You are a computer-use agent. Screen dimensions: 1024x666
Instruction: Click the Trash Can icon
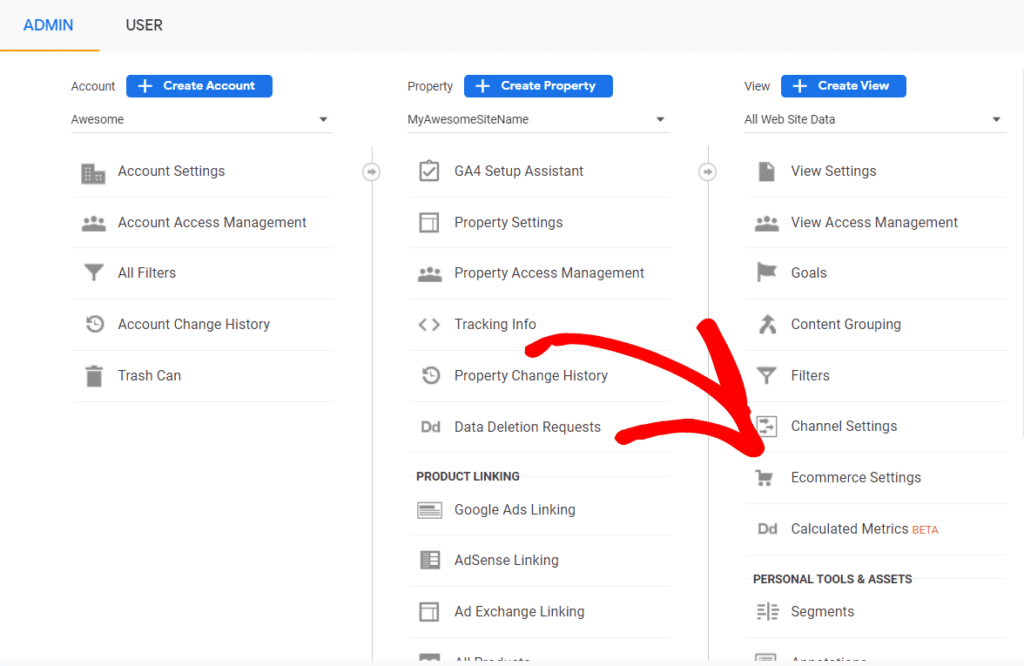click(94, 376)
